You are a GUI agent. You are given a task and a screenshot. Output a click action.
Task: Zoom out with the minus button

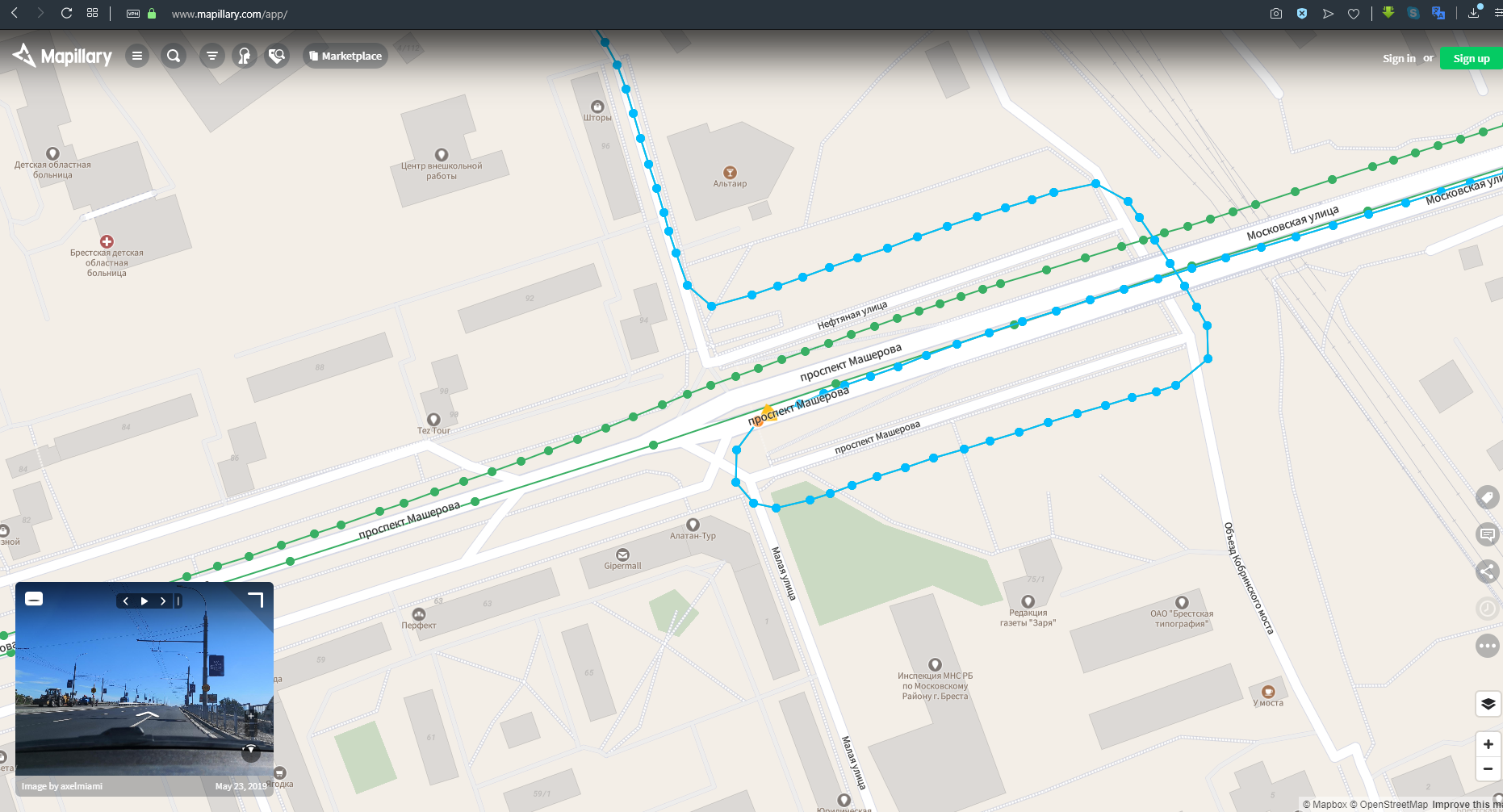pyautogui.click(x=1488, y=768)
